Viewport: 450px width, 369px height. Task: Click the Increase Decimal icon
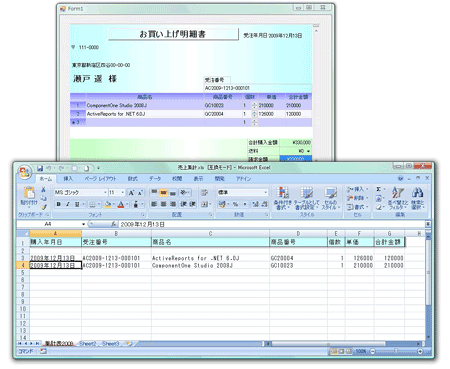click(255, 204)
